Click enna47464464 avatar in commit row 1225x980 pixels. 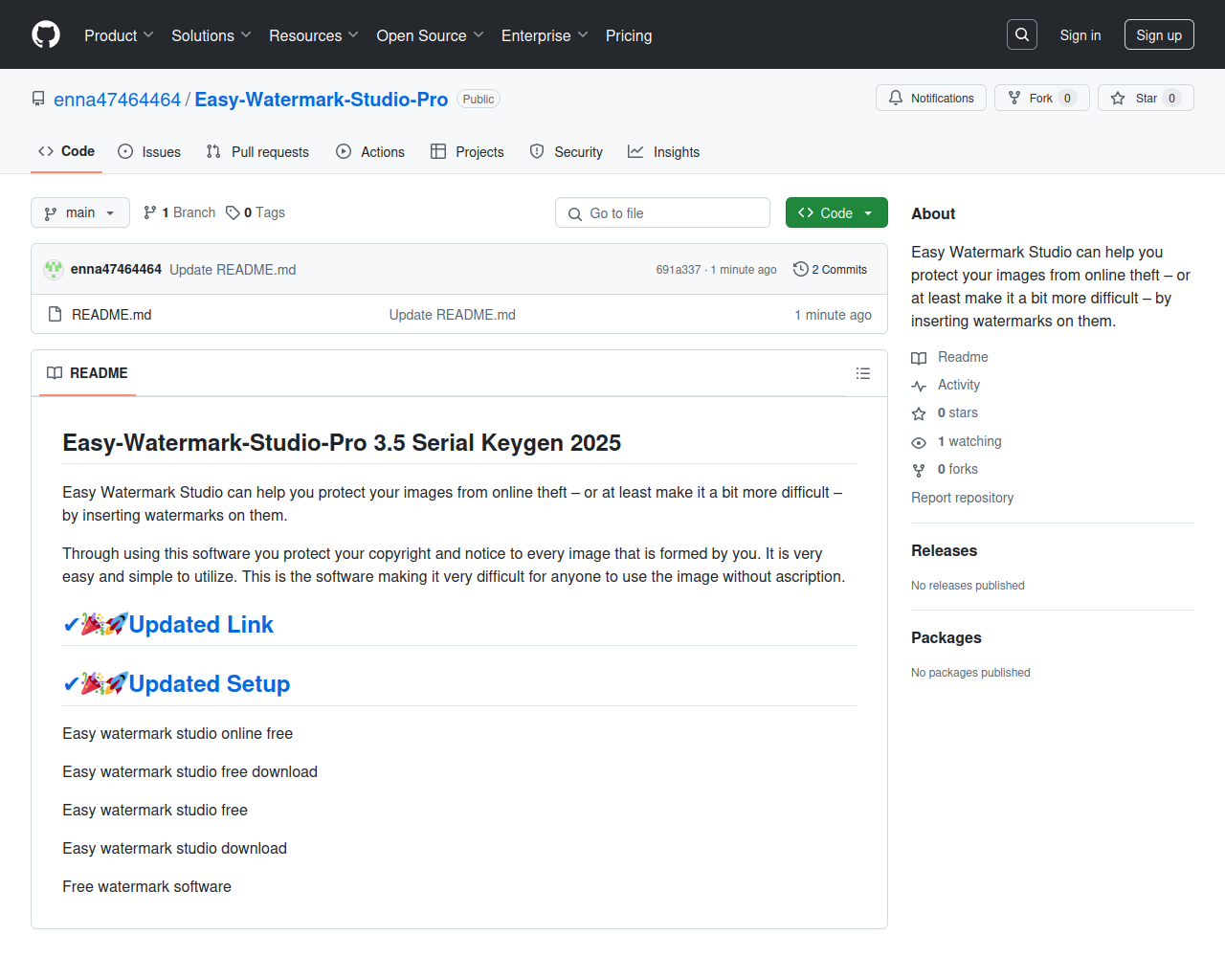pyautogui.click(x=54, y=270)
